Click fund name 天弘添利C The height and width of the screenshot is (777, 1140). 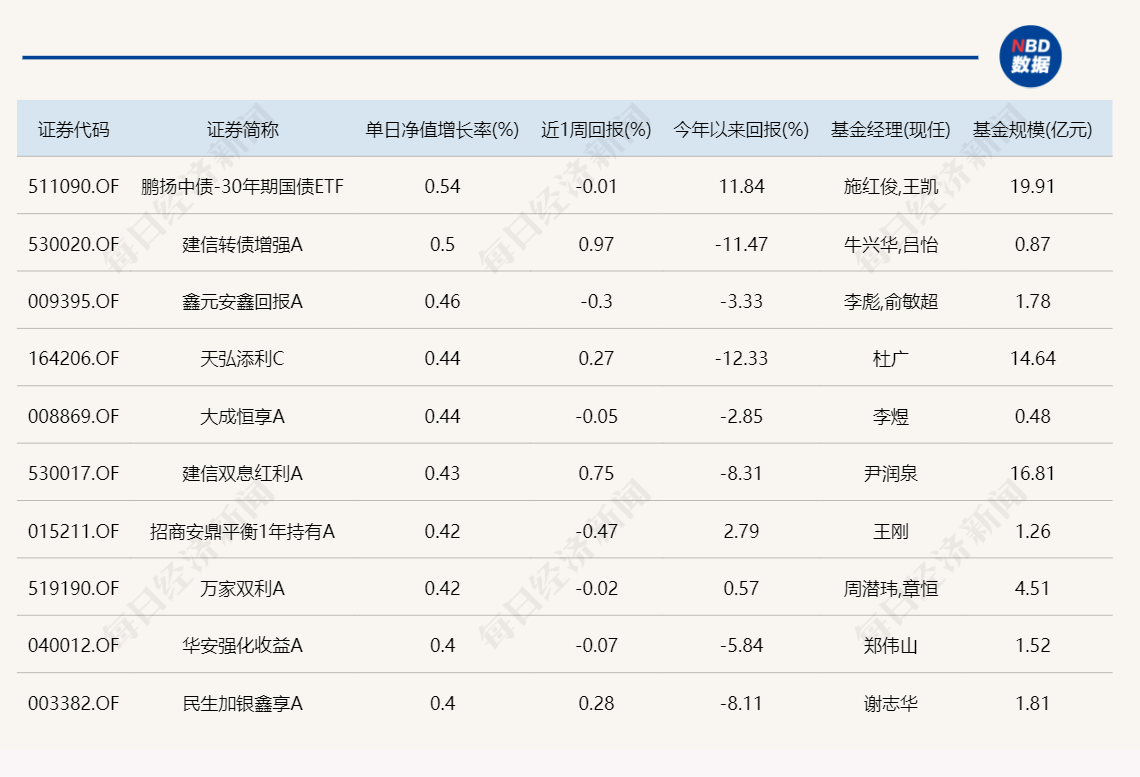tap(242, 358)
